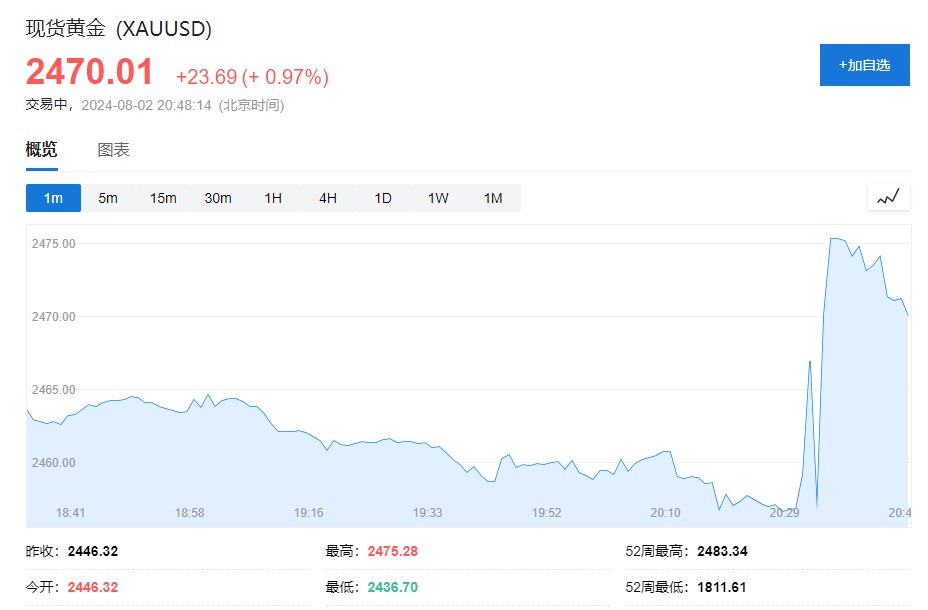Click the 19:16 time axis label
The width and height of the screenshot is (928, 610).
coord(308,513)
